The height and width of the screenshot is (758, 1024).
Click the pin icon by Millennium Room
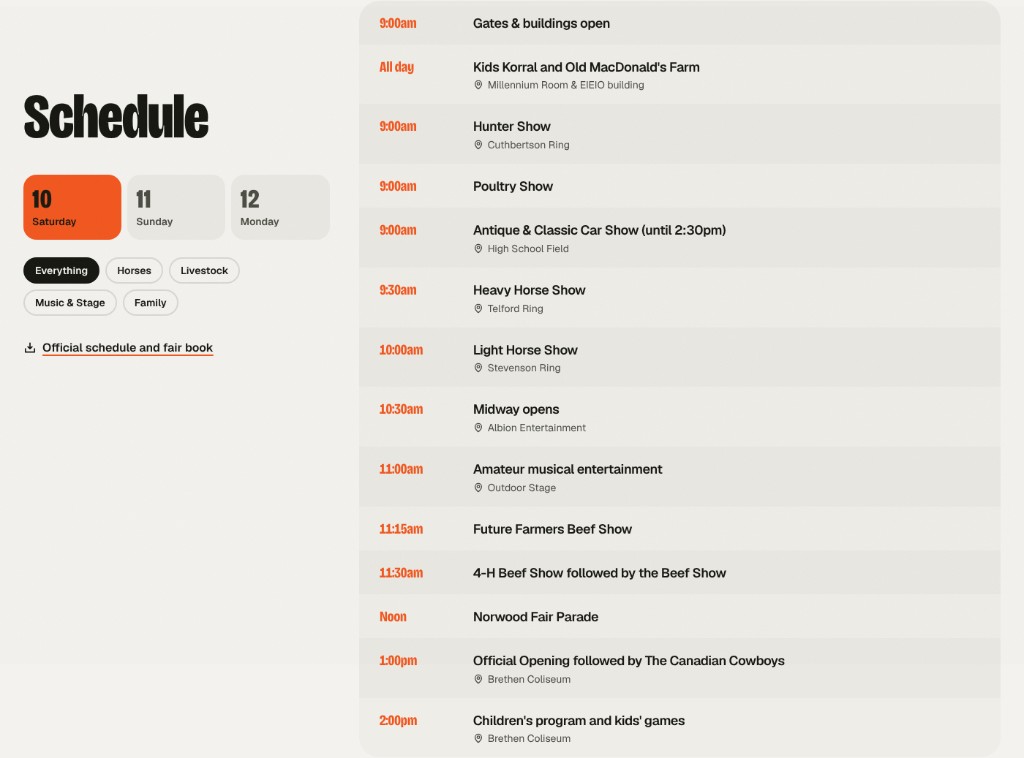click(x=478, y=85)
